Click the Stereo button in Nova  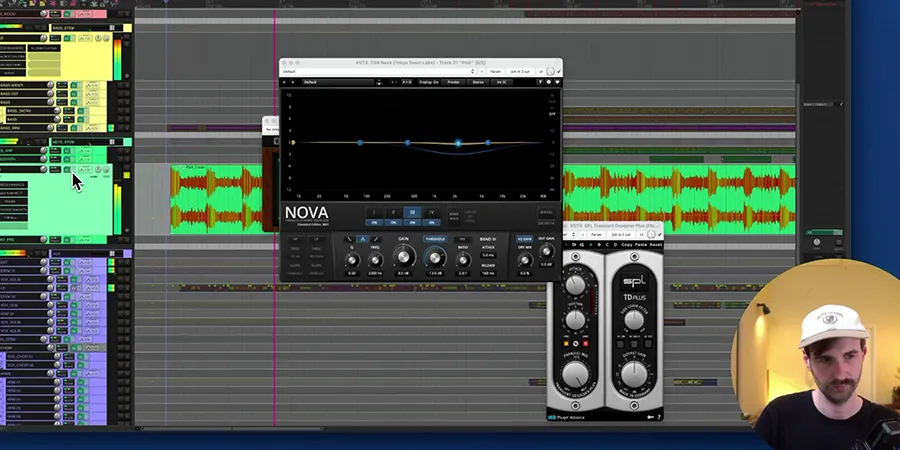(x=478, y=82)
